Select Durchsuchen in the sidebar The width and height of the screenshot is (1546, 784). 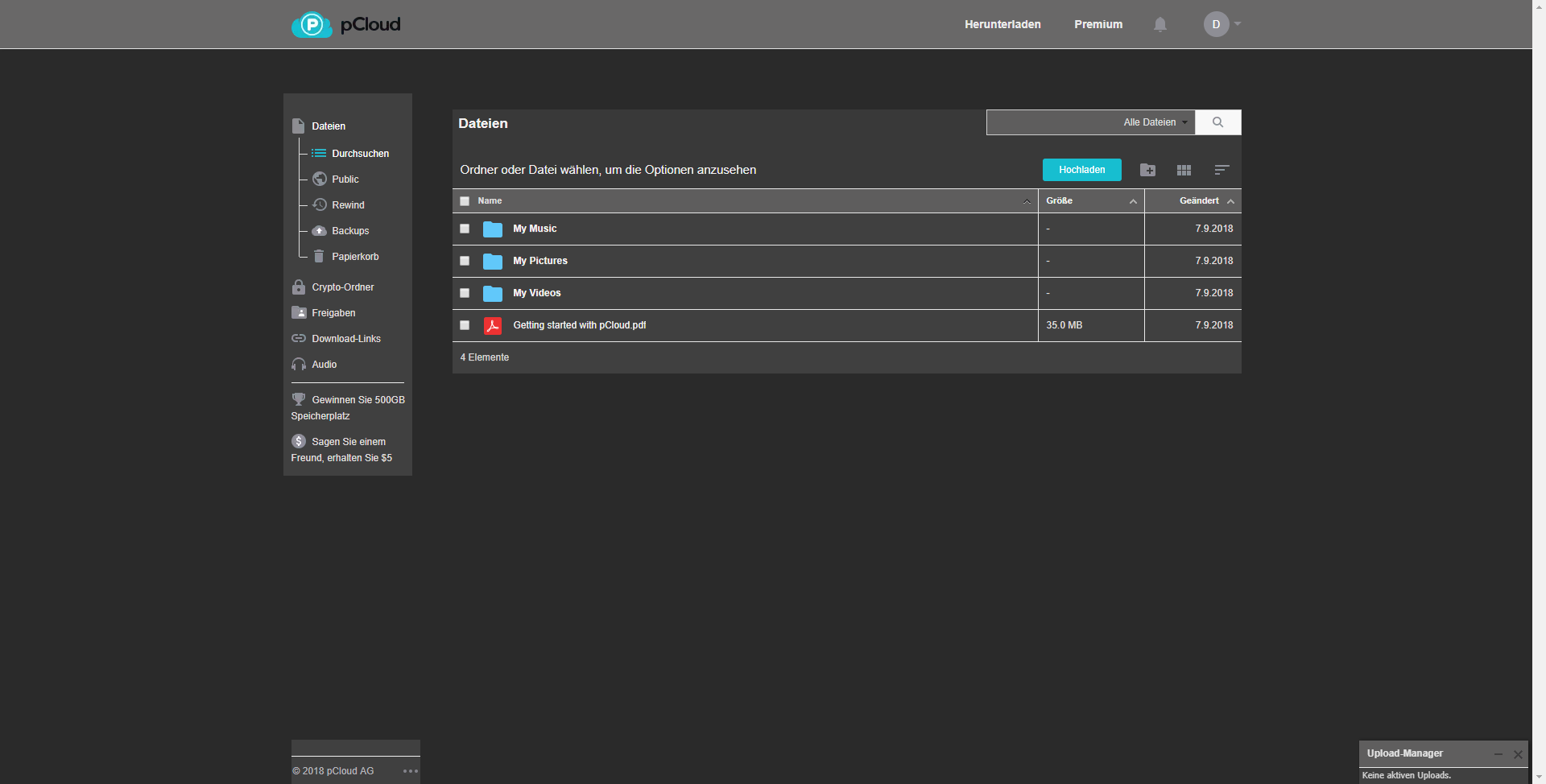point(360,153)
